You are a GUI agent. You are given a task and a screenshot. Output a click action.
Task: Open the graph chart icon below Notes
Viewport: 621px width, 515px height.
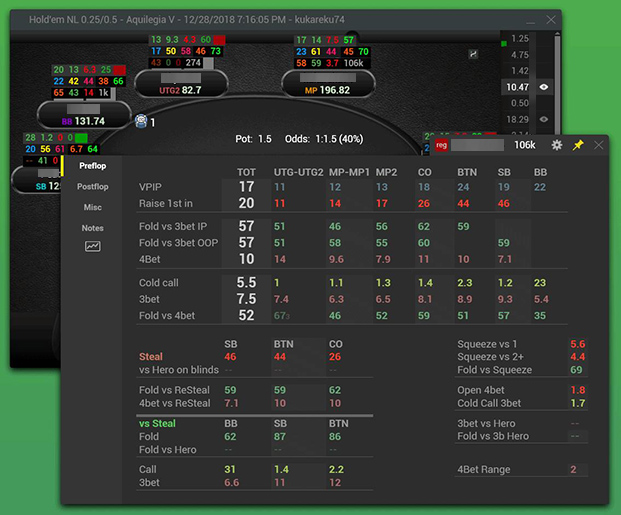[93, 247]
